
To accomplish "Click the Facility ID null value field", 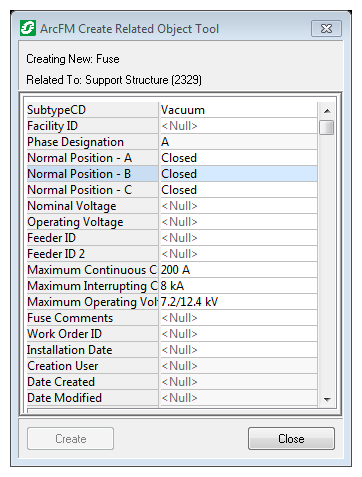I will coord(239,126).
